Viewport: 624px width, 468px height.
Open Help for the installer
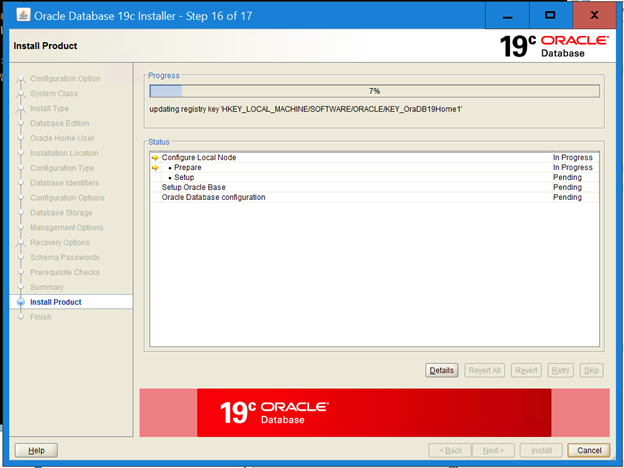pyautogui.click(x=36, y=450)
